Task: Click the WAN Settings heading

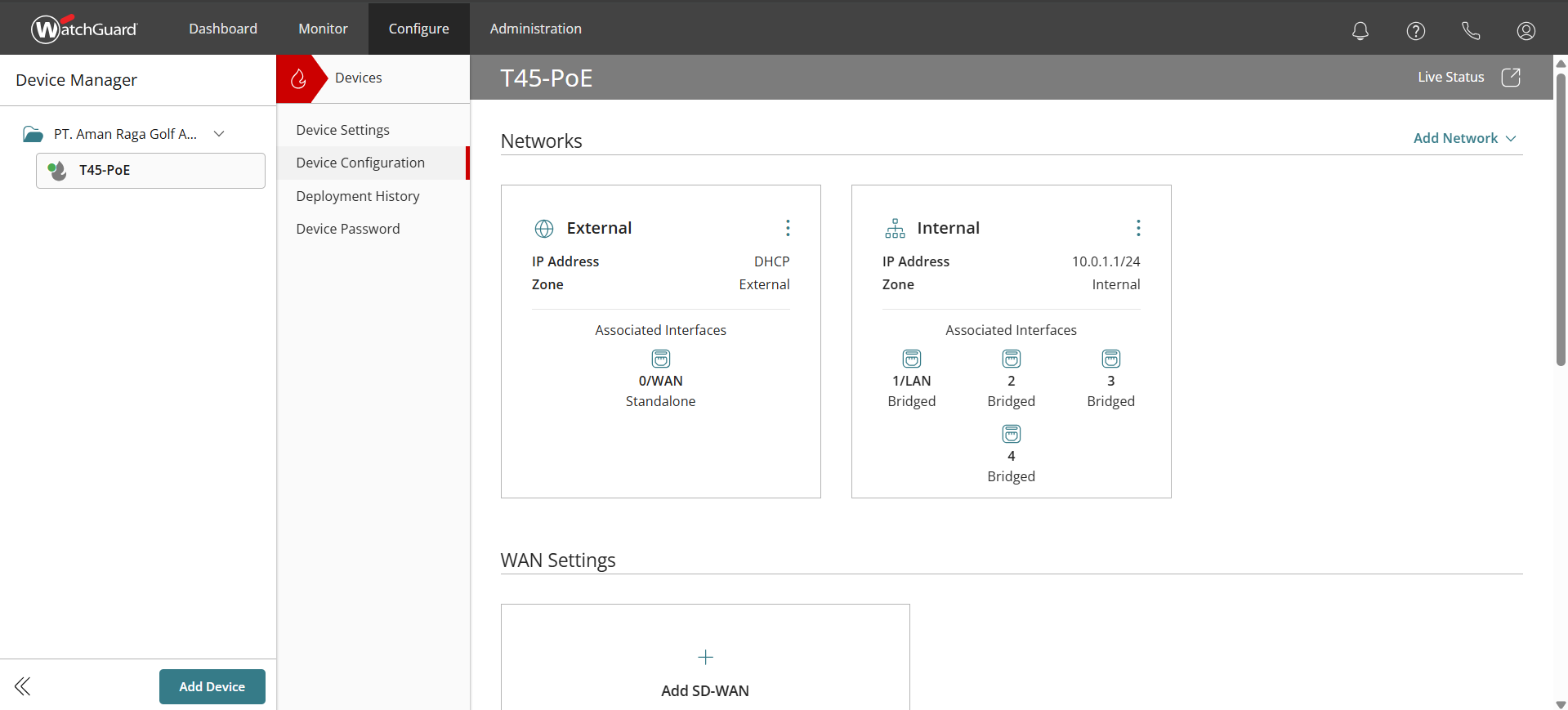Action: 558,560
